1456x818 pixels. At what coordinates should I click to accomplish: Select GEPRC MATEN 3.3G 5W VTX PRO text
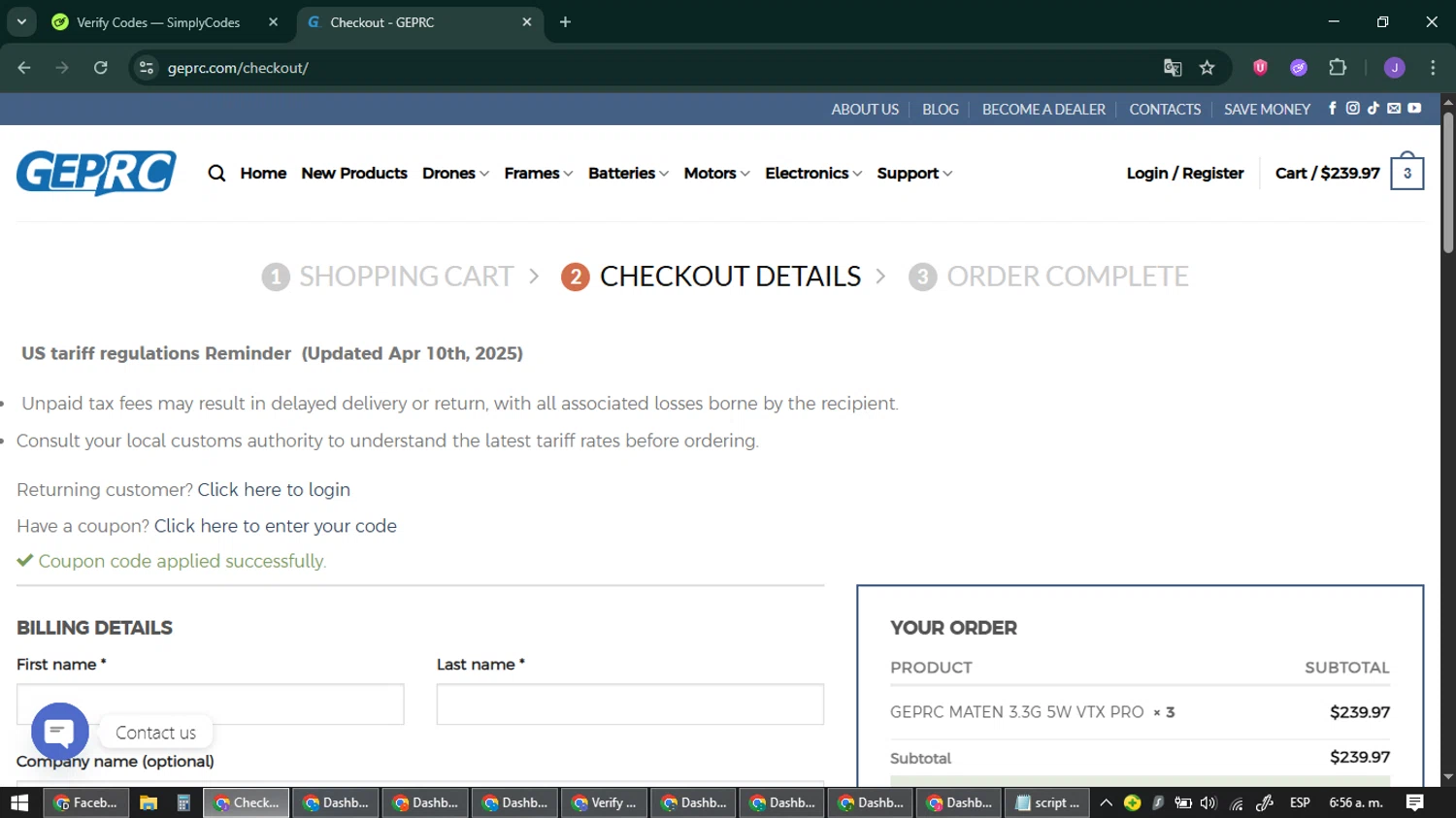(1017, 712)
